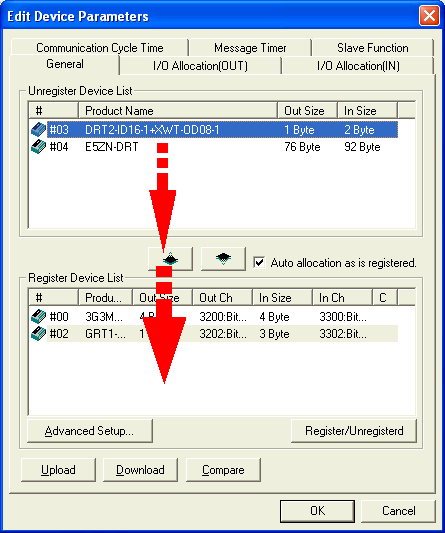Click the Upload button
The image size is (445, 533).
[x=58, y=470]
